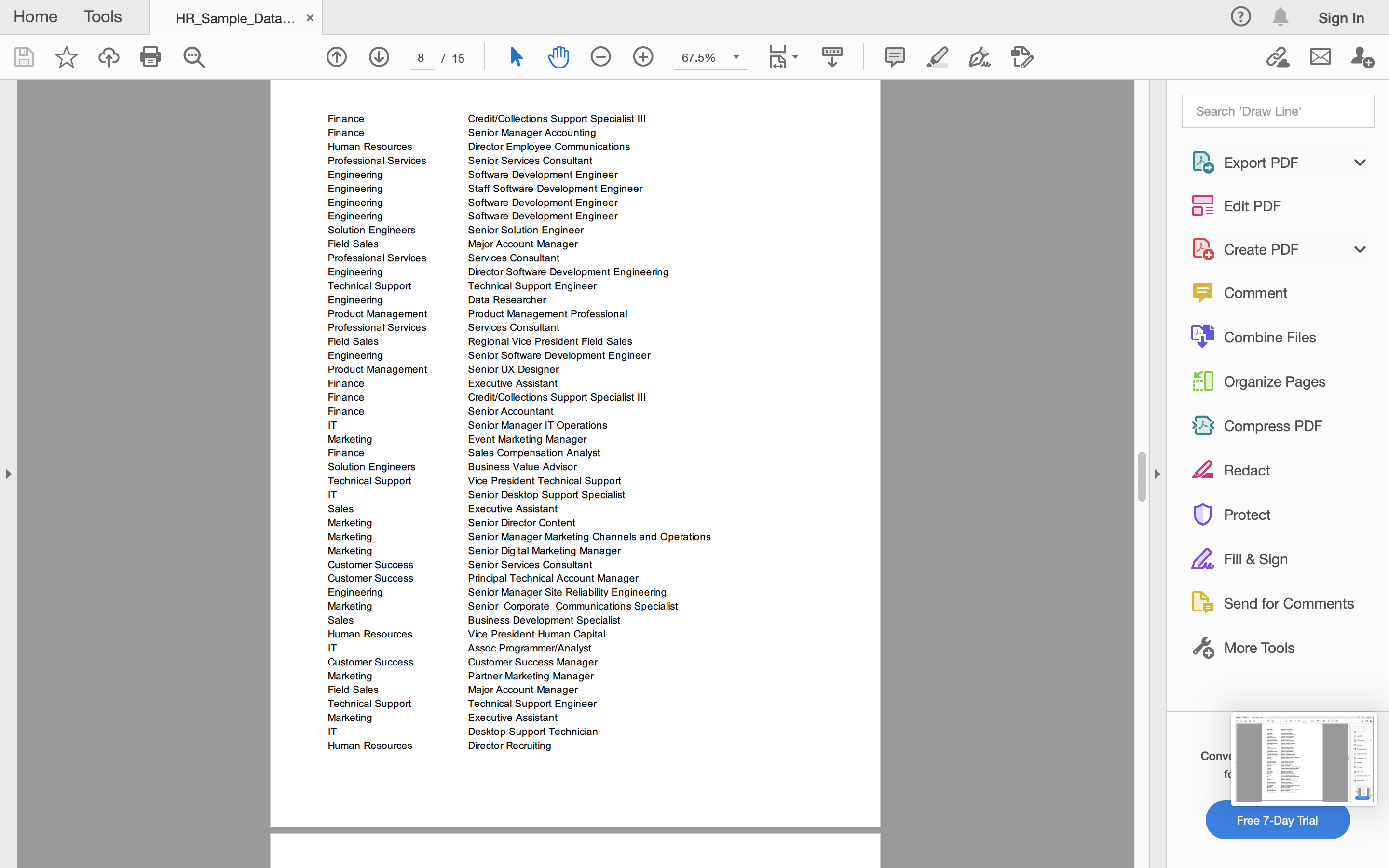Toggle the page thumbnails view
Image resolution: width=1389 pixels, height=868 pixels.
coord(831,57)
